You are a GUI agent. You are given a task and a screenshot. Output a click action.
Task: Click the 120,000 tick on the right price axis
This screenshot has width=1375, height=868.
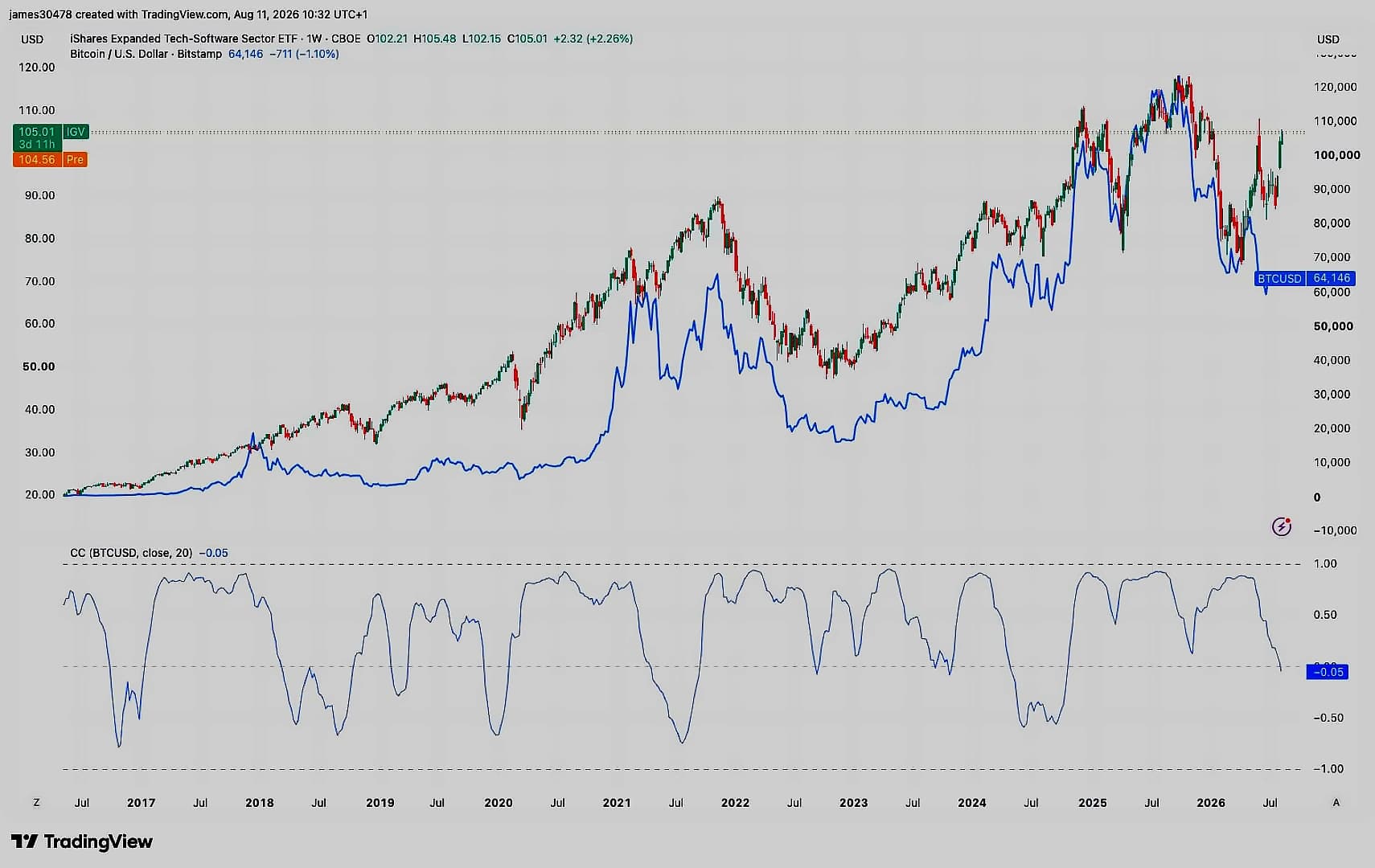[x=1335, y=87]
